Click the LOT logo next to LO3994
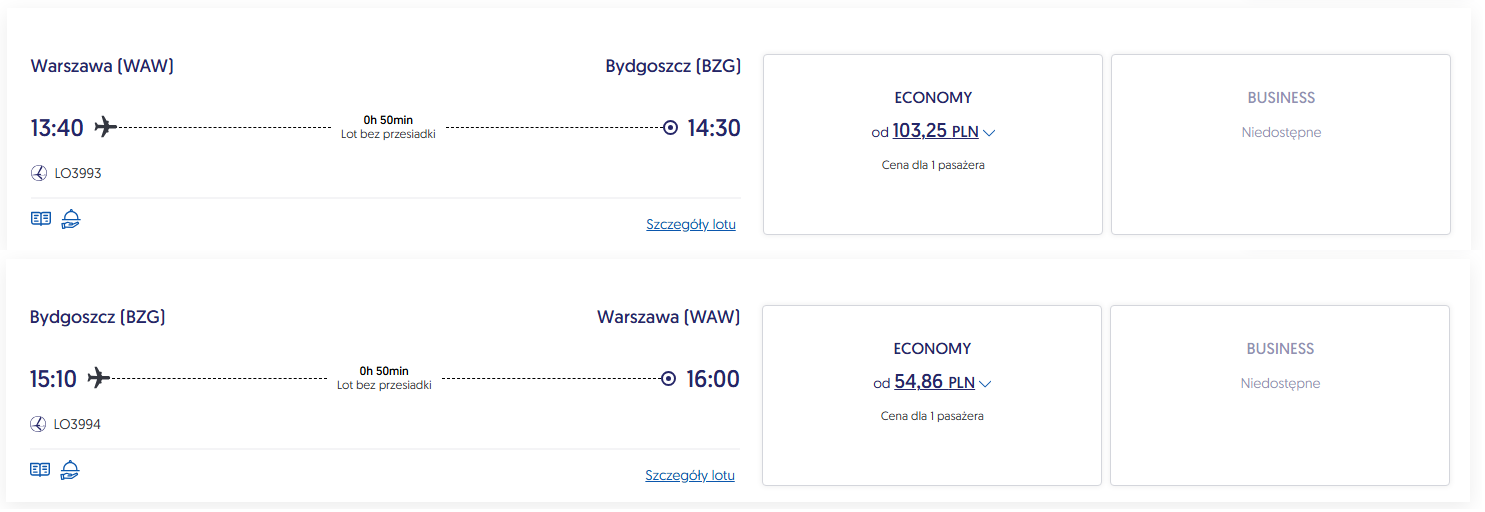Image resolution: width=1485 pixels, height=512 pixels. [x=38, y=424]
